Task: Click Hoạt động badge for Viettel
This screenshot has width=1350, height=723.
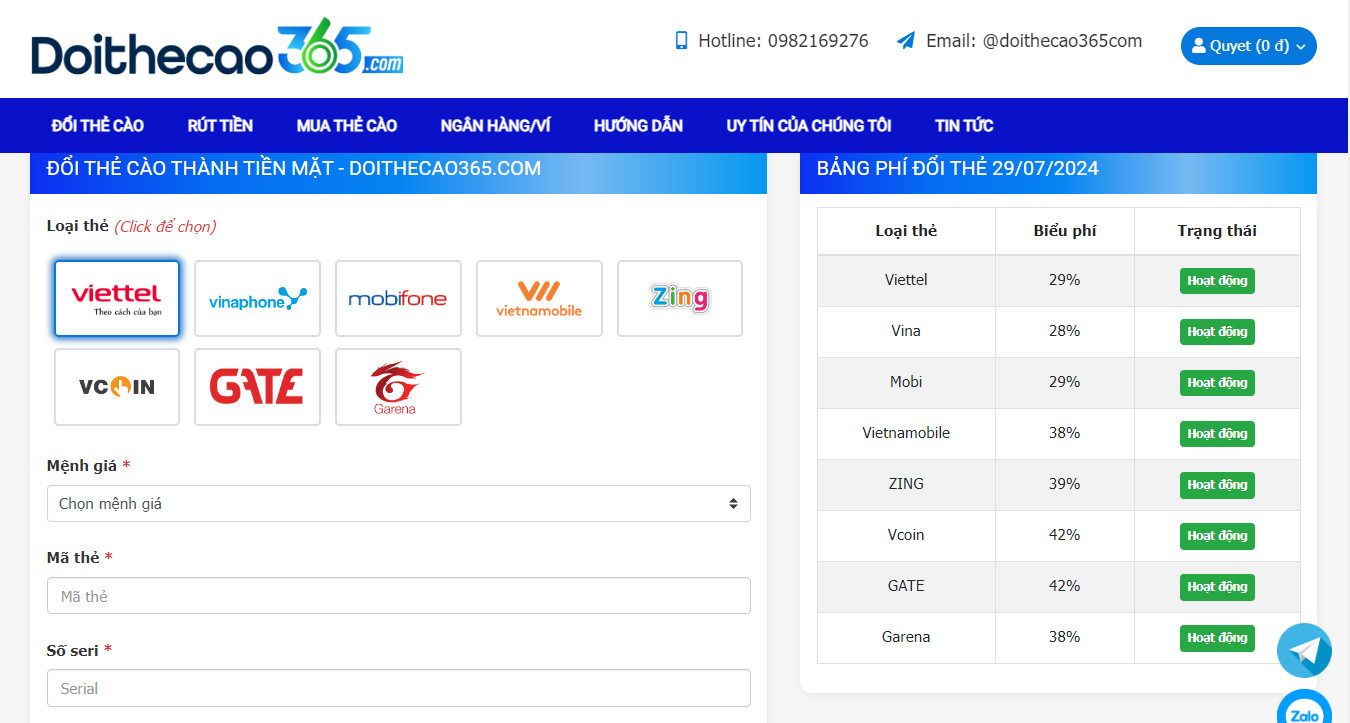Action: 1217,281
